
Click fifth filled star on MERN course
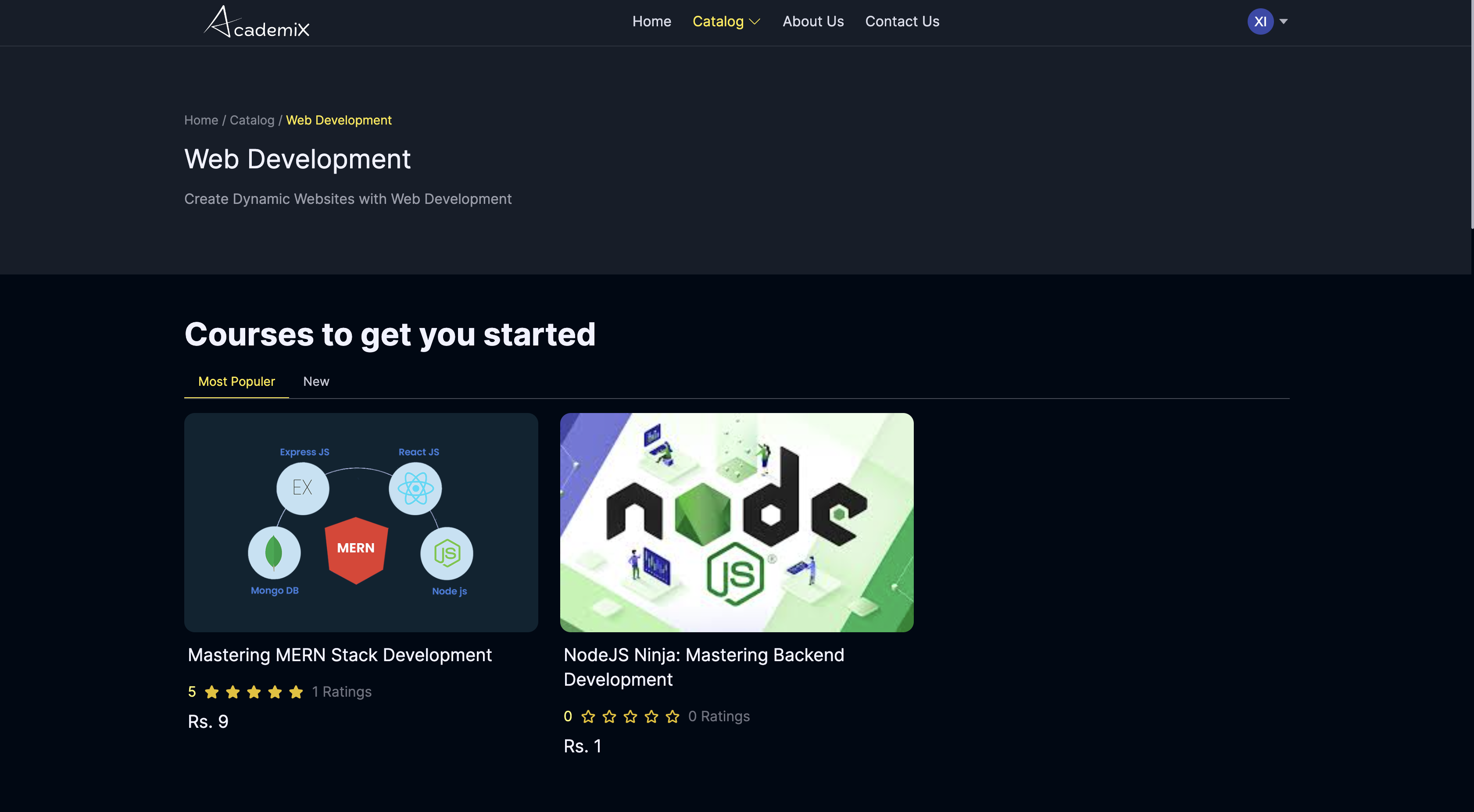coord(296,692)
